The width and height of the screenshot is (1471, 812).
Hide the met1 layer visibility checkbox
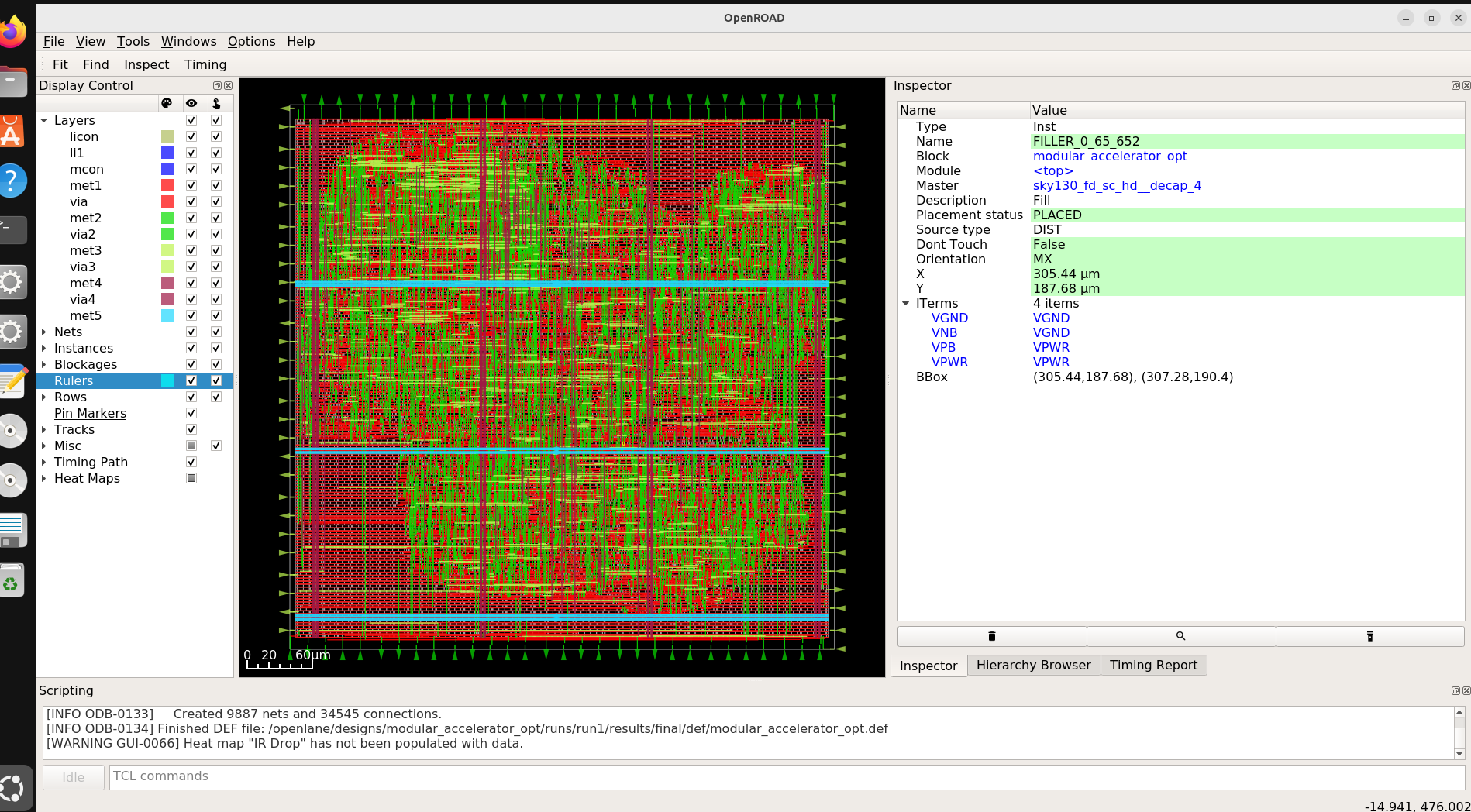[191, 186]
